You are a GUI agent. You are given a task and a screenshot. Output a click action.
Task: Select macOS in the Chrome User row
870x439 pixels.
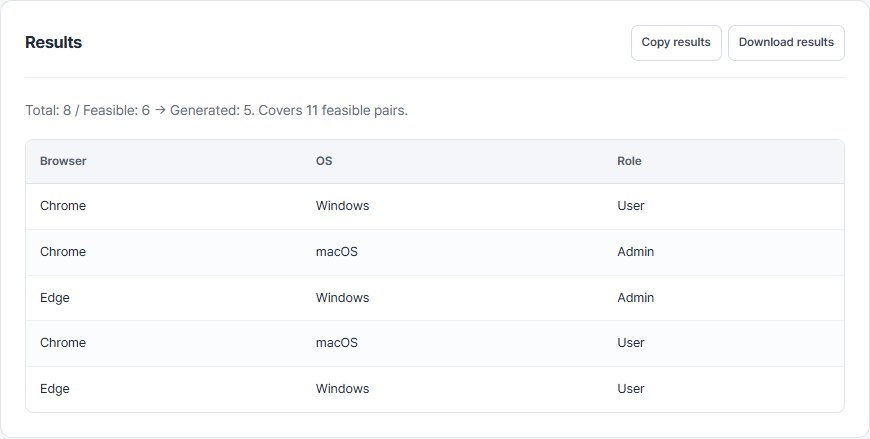point(337,343)
